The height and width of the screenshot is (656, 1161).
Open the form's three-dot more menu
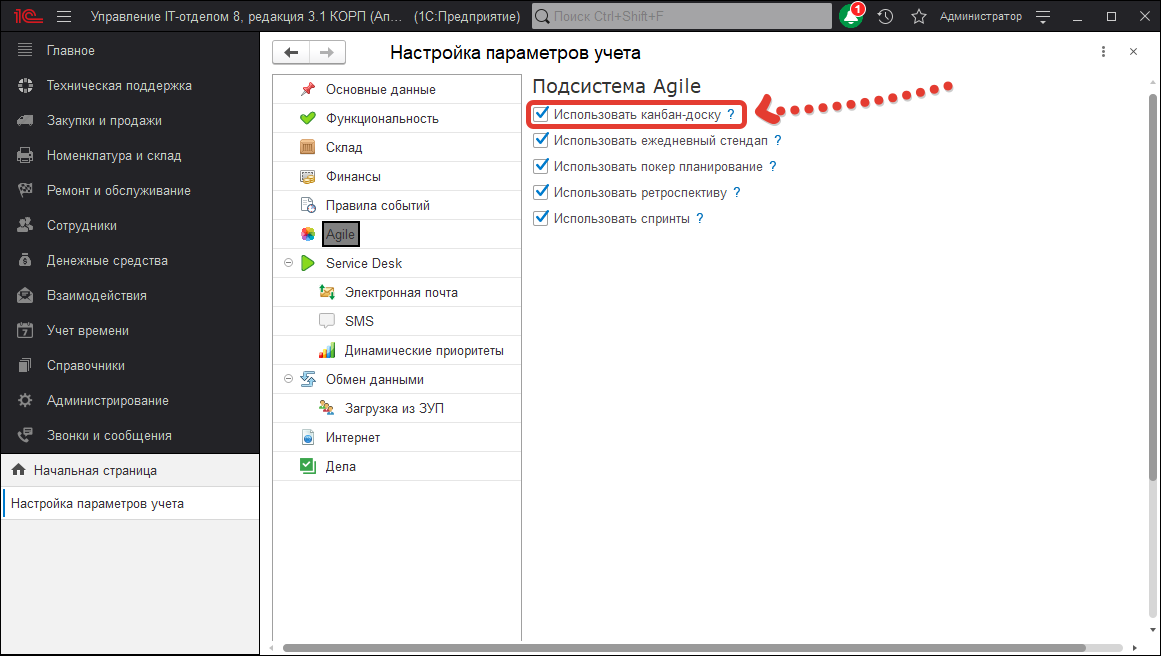[1103, 51]
